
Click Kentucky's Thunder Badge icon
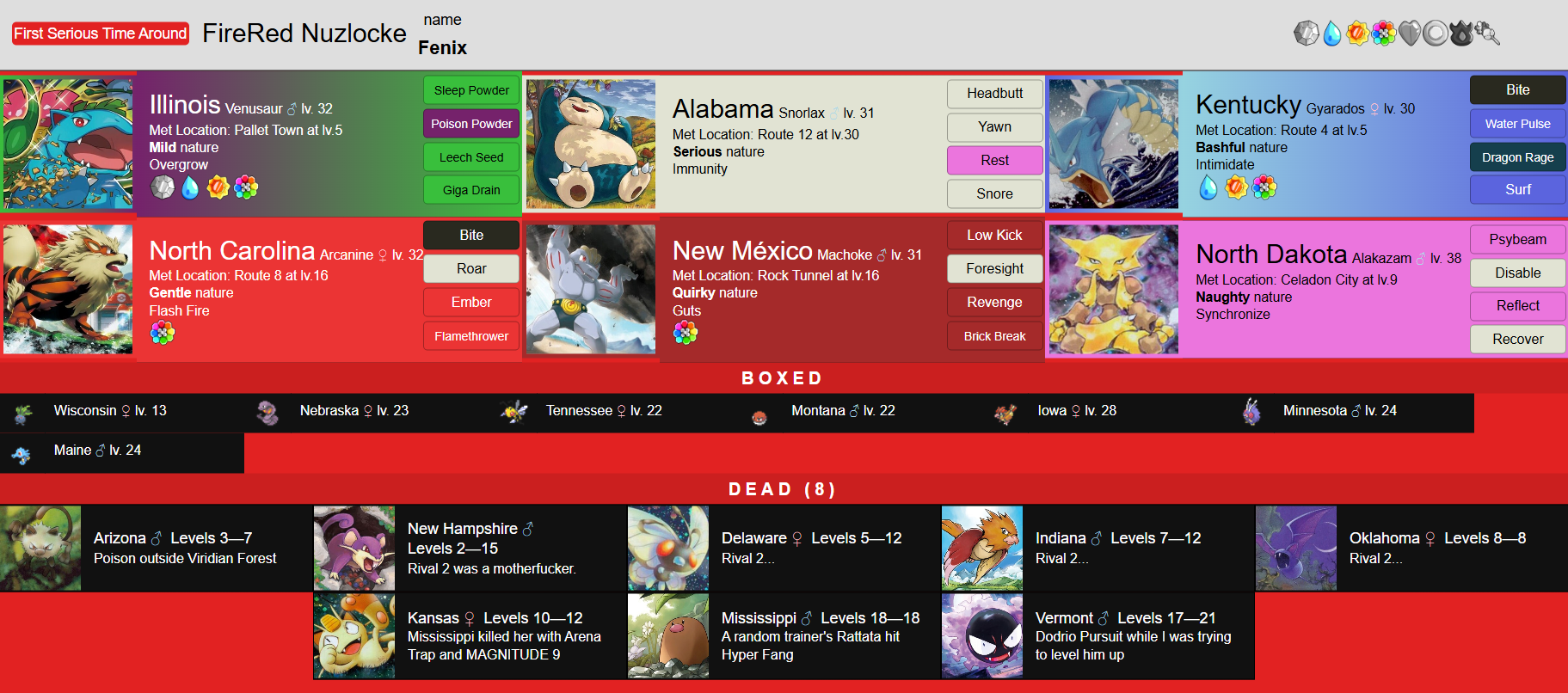click(x=1236, y=187)
